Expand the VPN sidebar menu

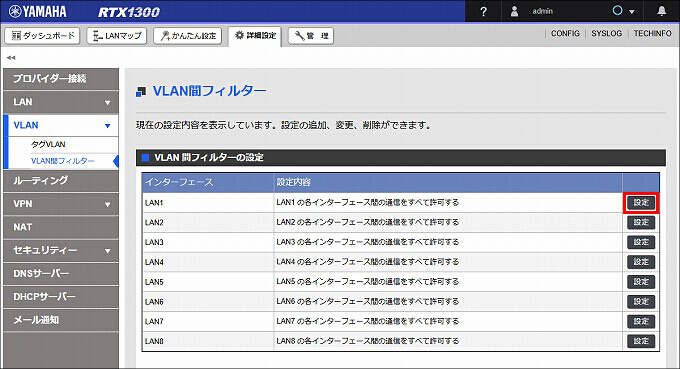tap(61, 204)
